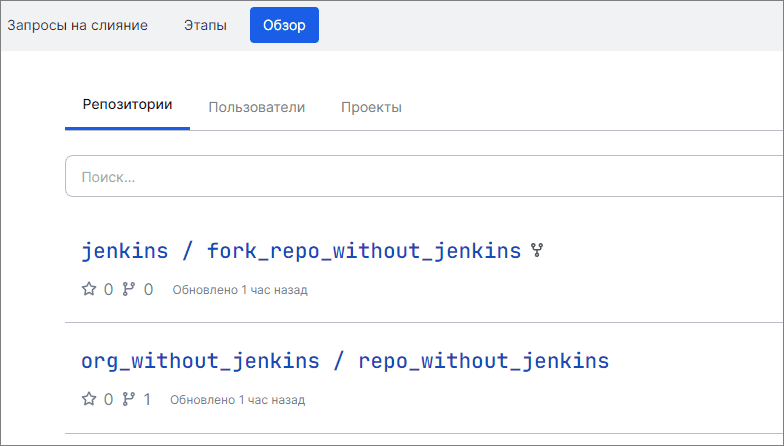Viewport: 784px width, 446px height.
Task: Click 'Обновлено 1 час назад' under repo_without_jenkins
Action: tap(238, 400)
